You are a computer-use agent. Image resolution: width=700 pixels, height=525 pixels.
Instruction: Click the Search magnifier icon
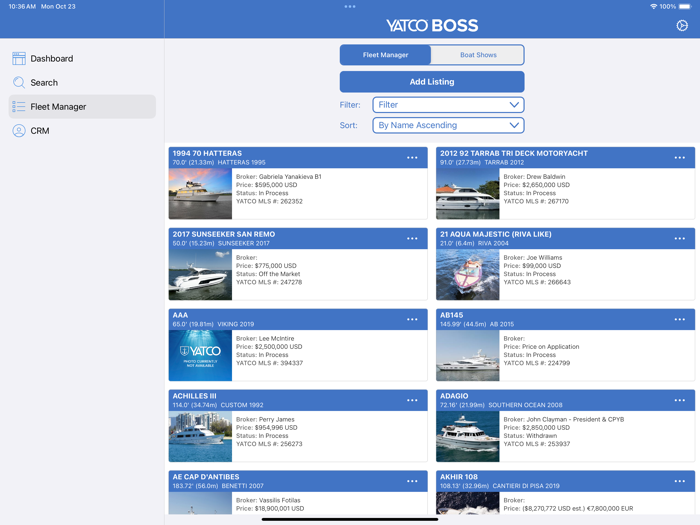point(19,83)
